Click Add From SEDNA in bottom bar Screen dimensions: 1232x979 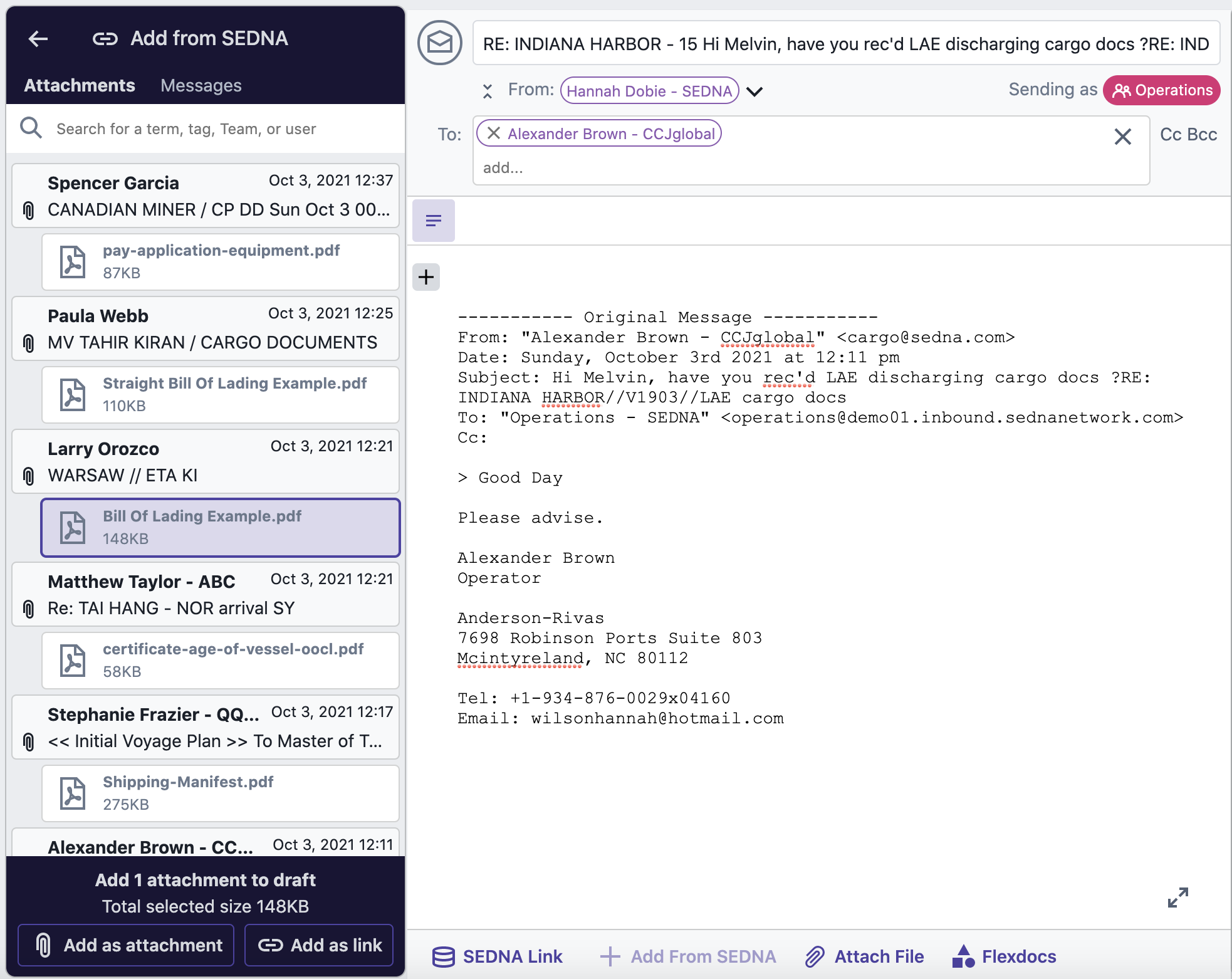688,956
